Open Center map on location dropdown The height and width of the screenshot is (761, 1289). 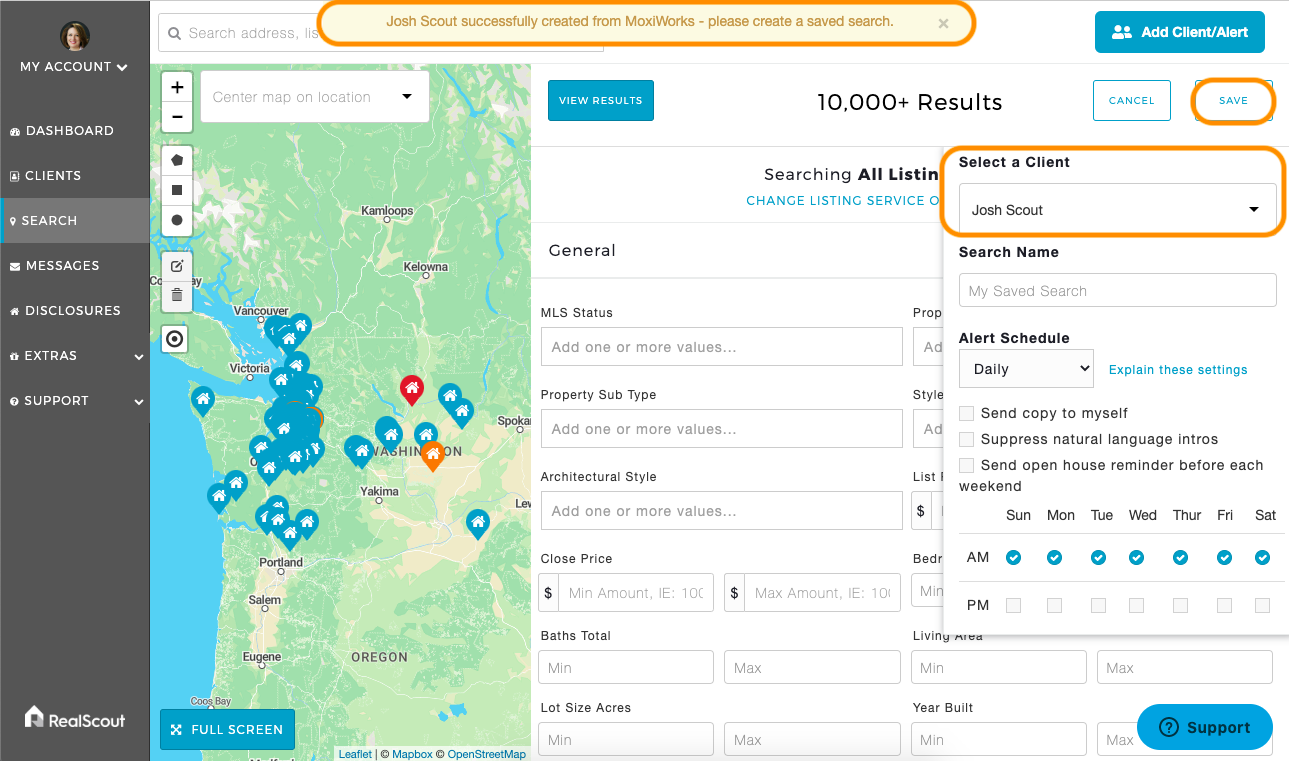315,97
